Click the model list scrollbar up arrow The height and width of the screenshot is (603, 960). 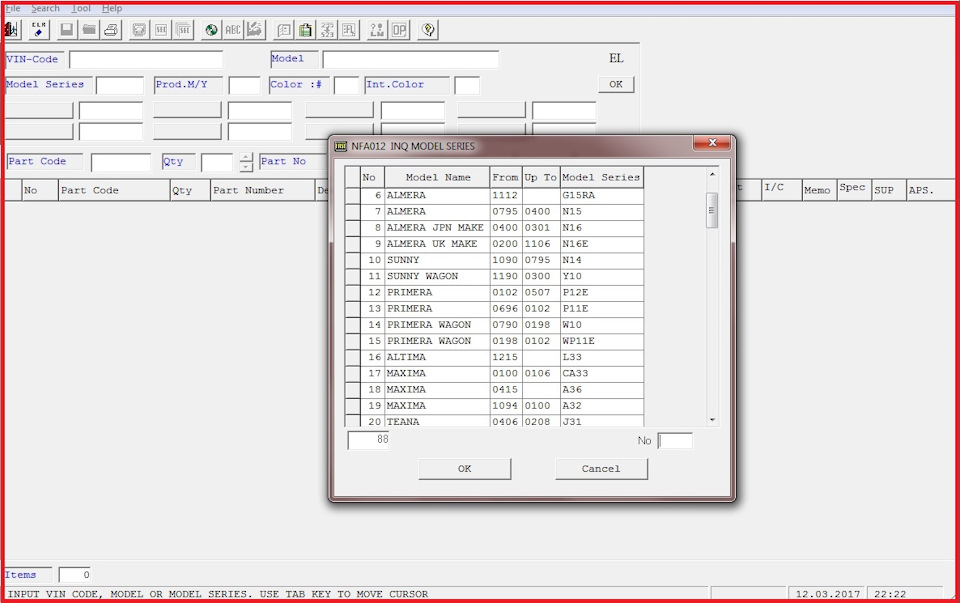[x=712, y=174]
